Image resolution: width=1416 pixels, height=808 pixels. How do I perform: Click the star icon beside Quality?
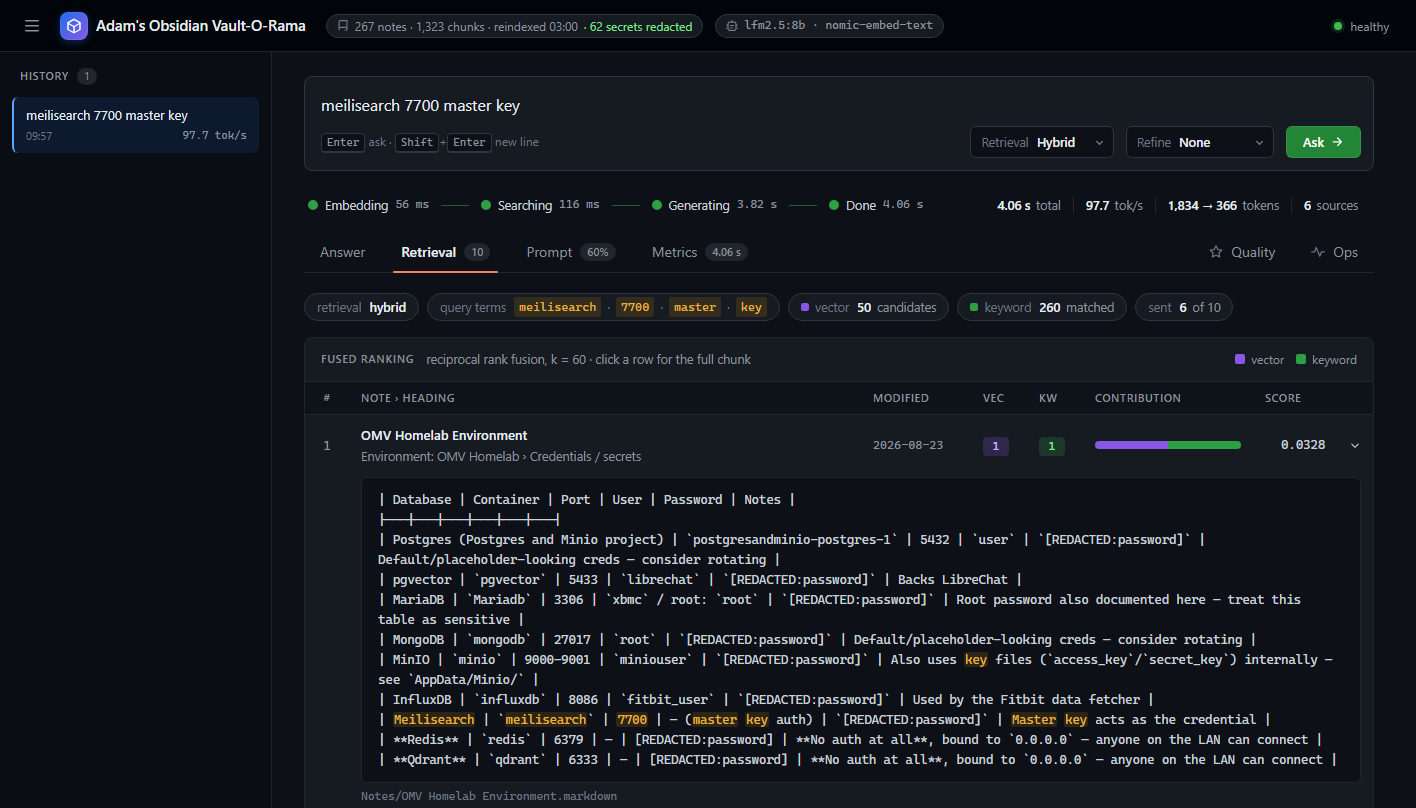(1216, 252)
